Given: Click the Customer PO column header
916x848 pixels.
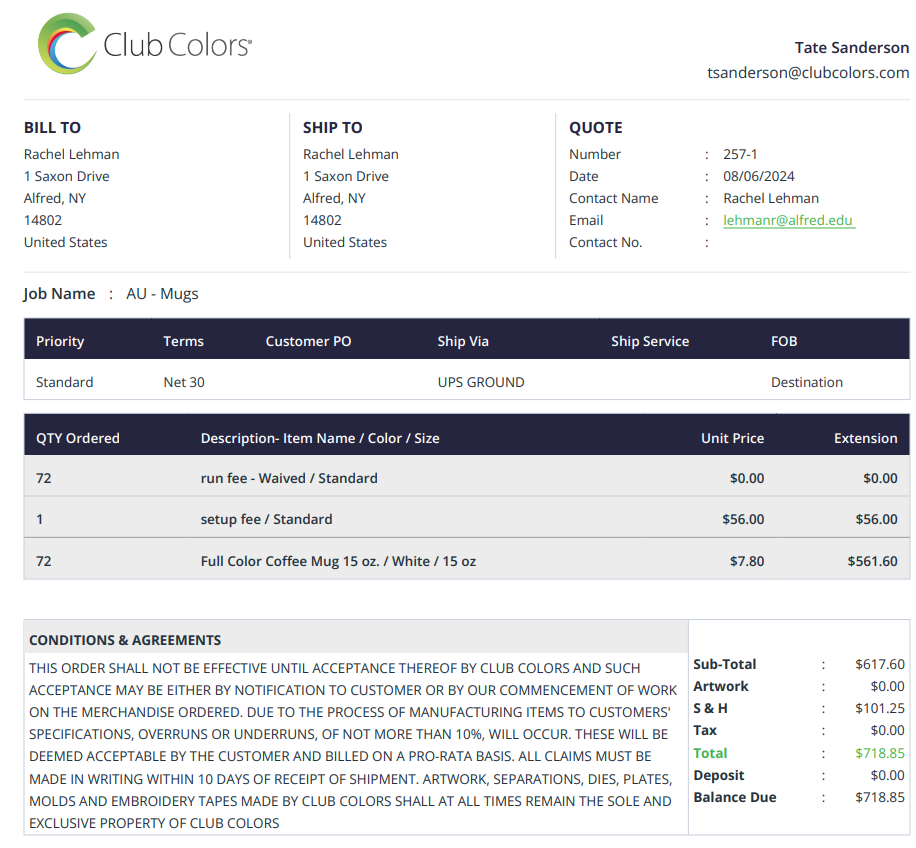Looking at the screenshot, I should (x=308, y=341).
